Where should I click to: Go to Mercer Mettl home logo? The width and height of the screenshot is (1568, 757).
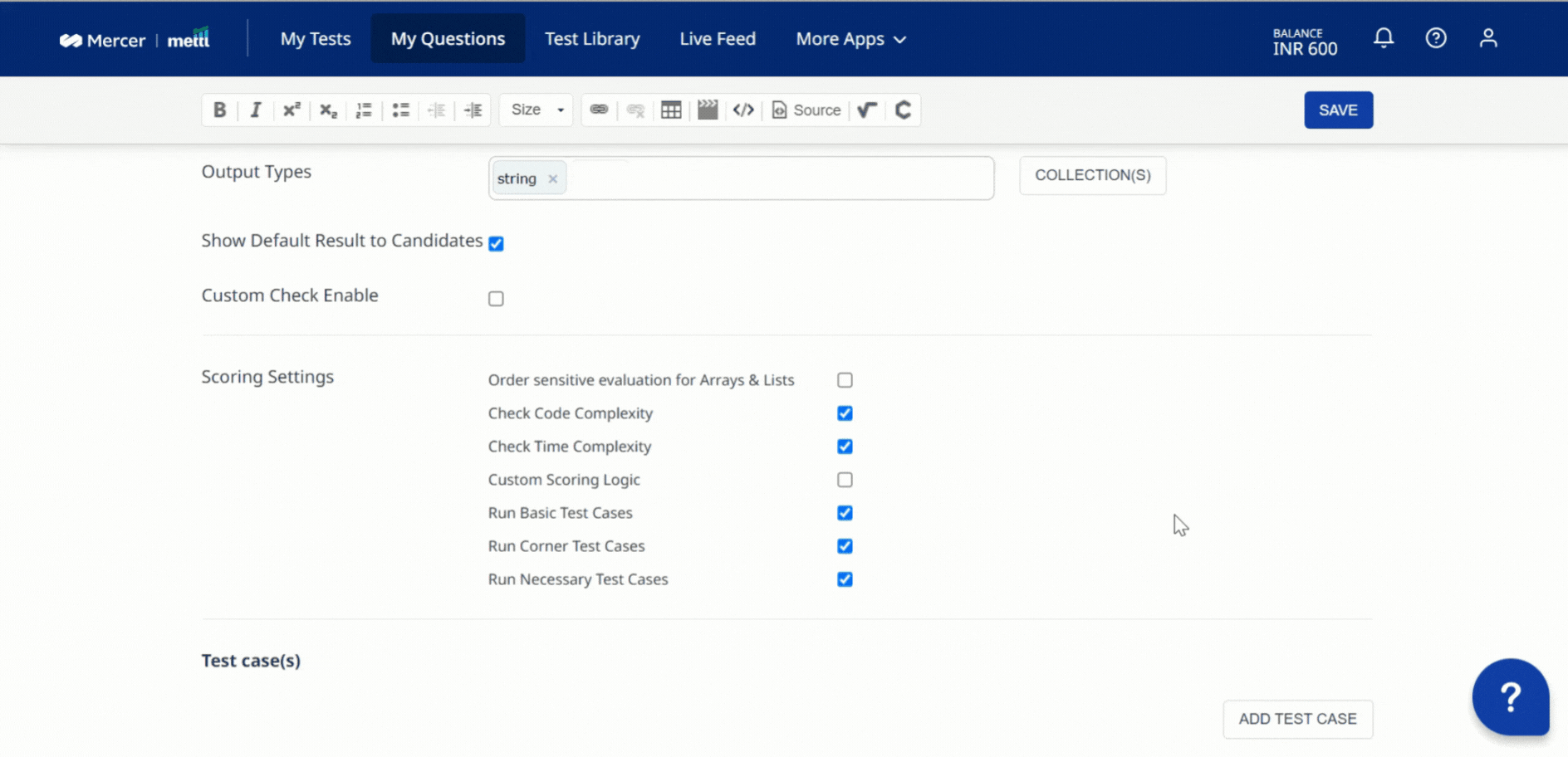point(135,39)
